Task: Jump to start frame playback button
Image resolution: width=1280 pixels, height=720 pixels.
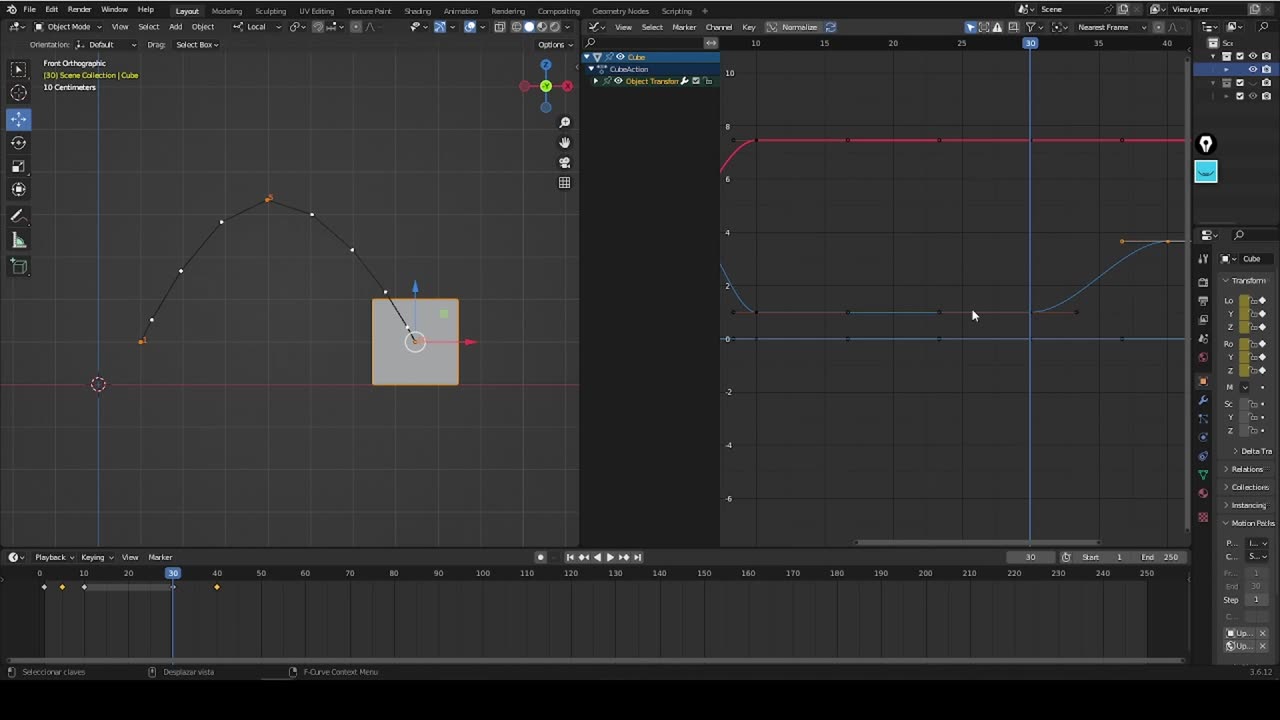Action: [570, 557]
